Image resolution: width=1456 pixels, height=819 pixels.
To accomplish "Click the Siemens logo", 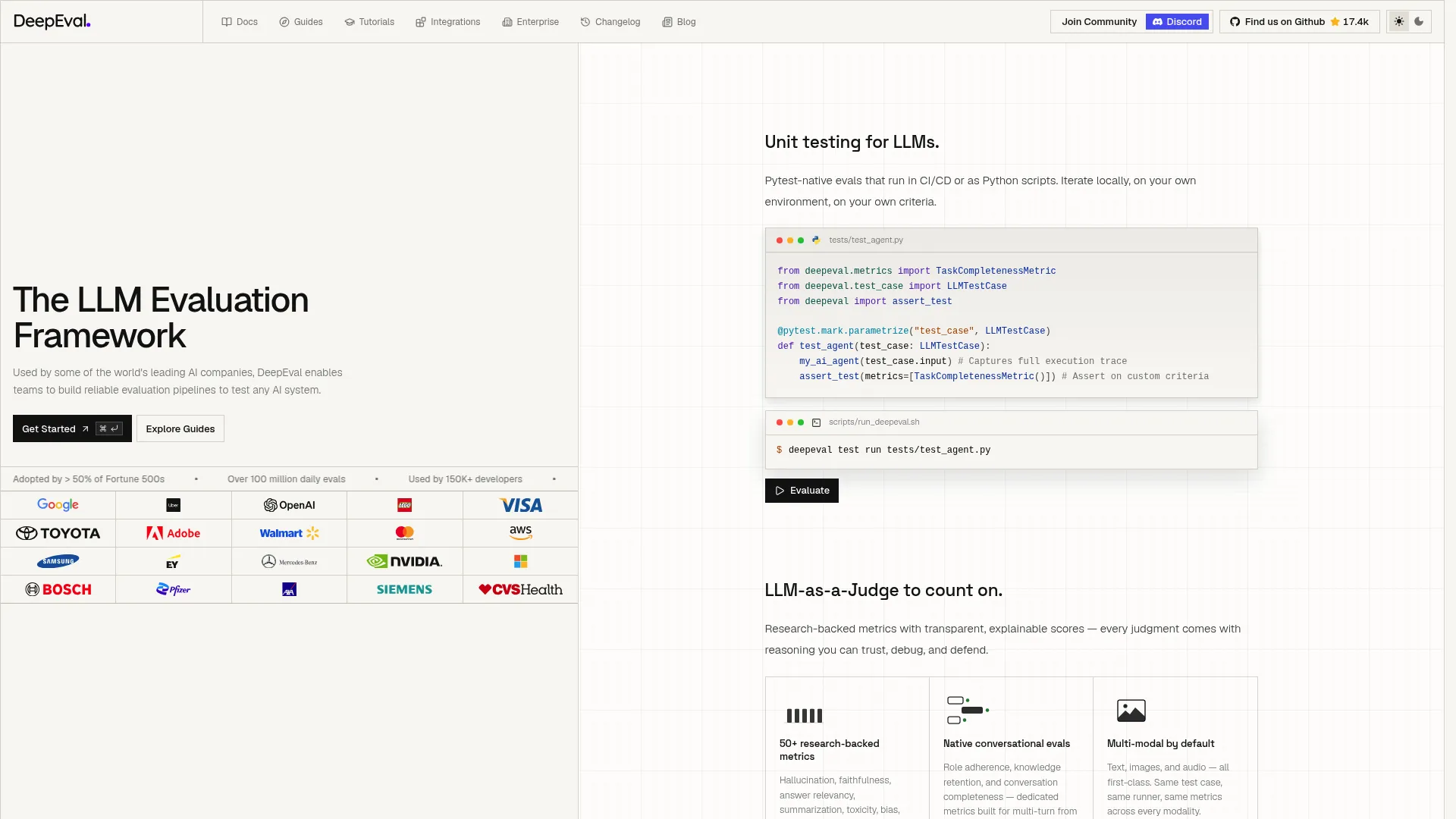I will (405, 589).
